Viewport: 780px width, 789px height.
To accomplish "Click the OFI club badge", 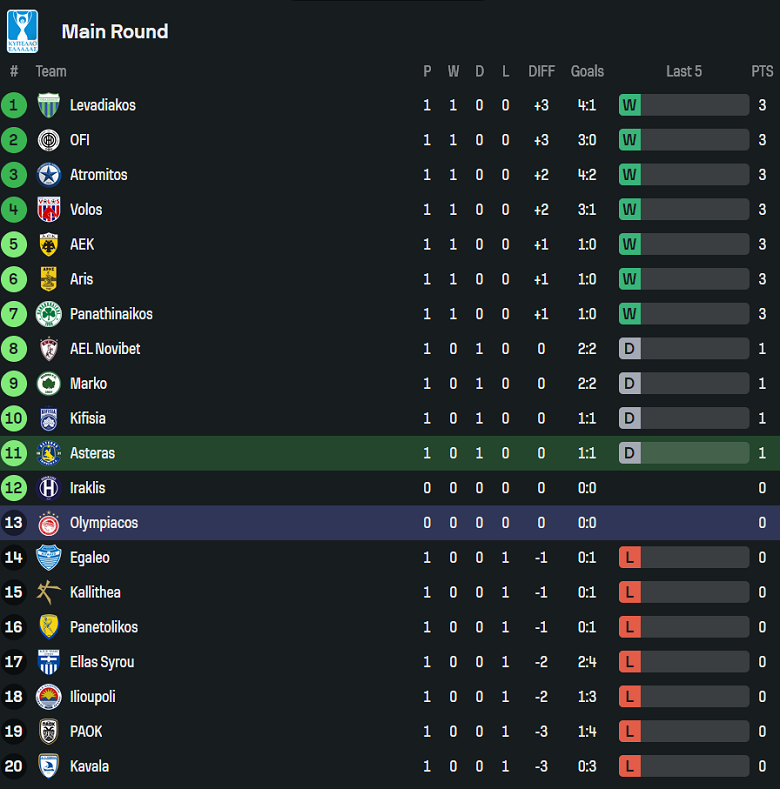I will pos(48,140).
